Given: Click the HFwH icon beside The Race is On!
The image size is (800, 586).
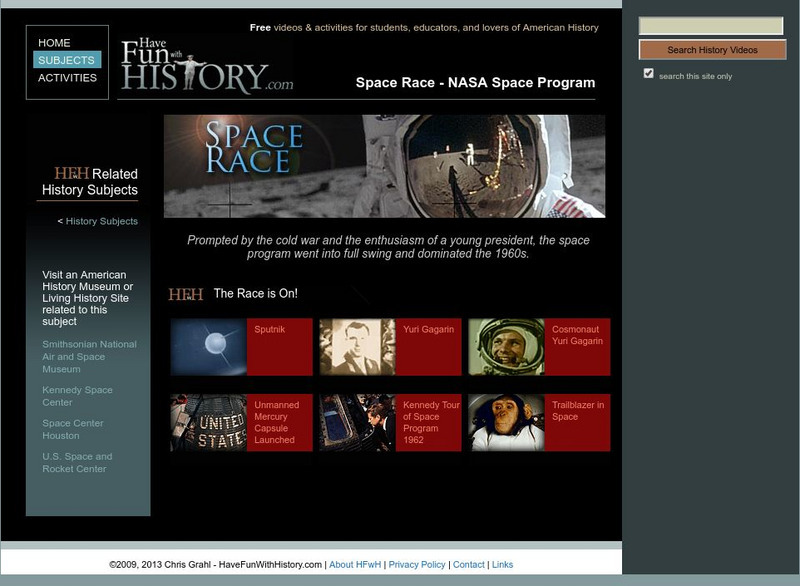Looking at the screenshot, I should coord(186,294).
